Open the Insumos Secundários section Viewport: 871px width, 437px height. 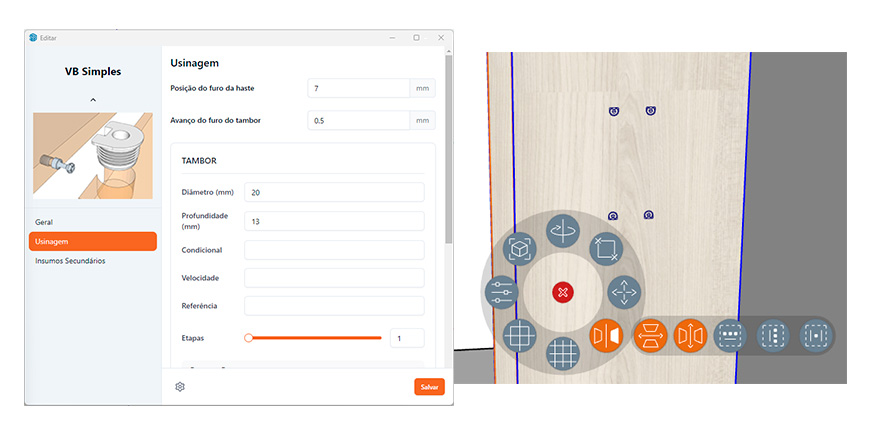coord(70,261)
